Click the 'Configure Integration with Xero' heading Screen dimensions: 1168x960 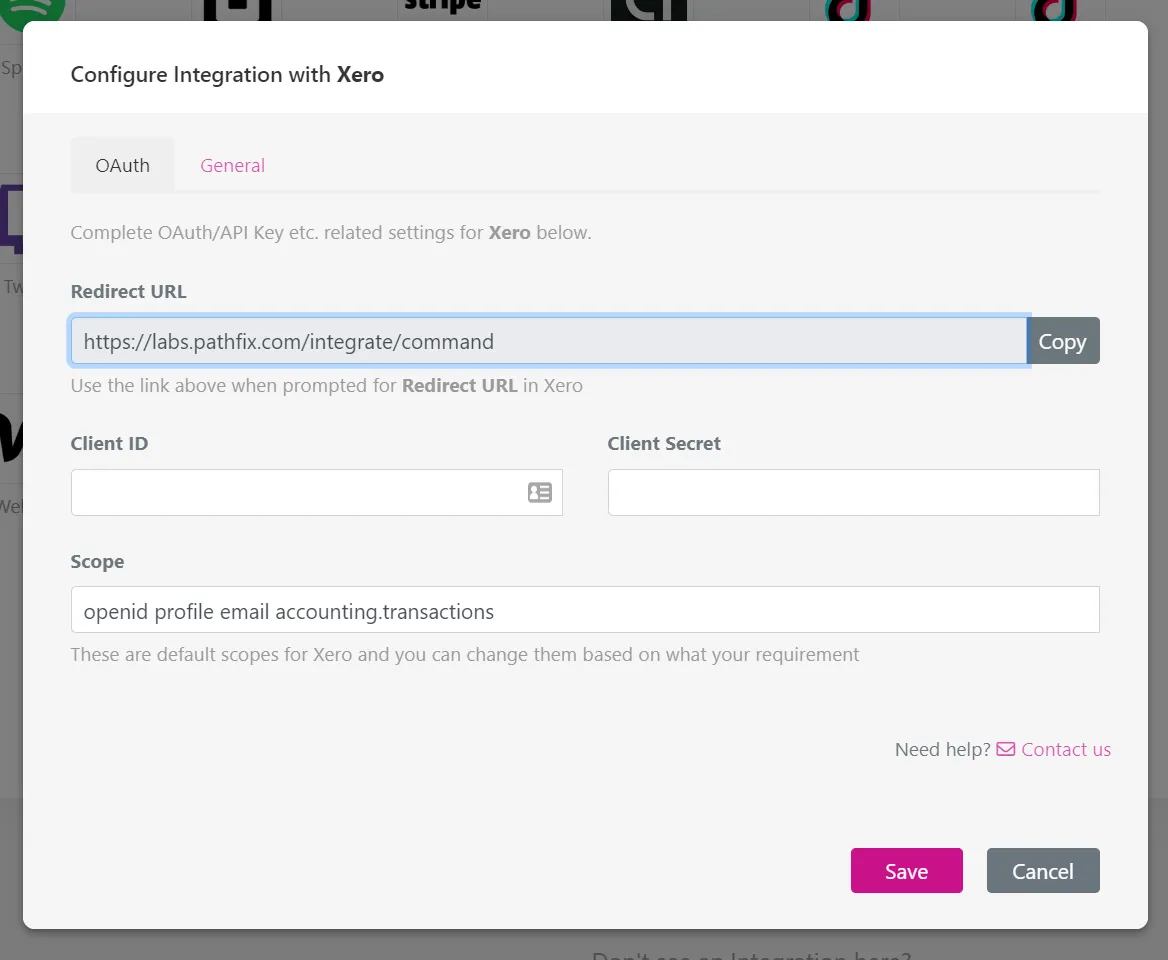pos(227,74)
